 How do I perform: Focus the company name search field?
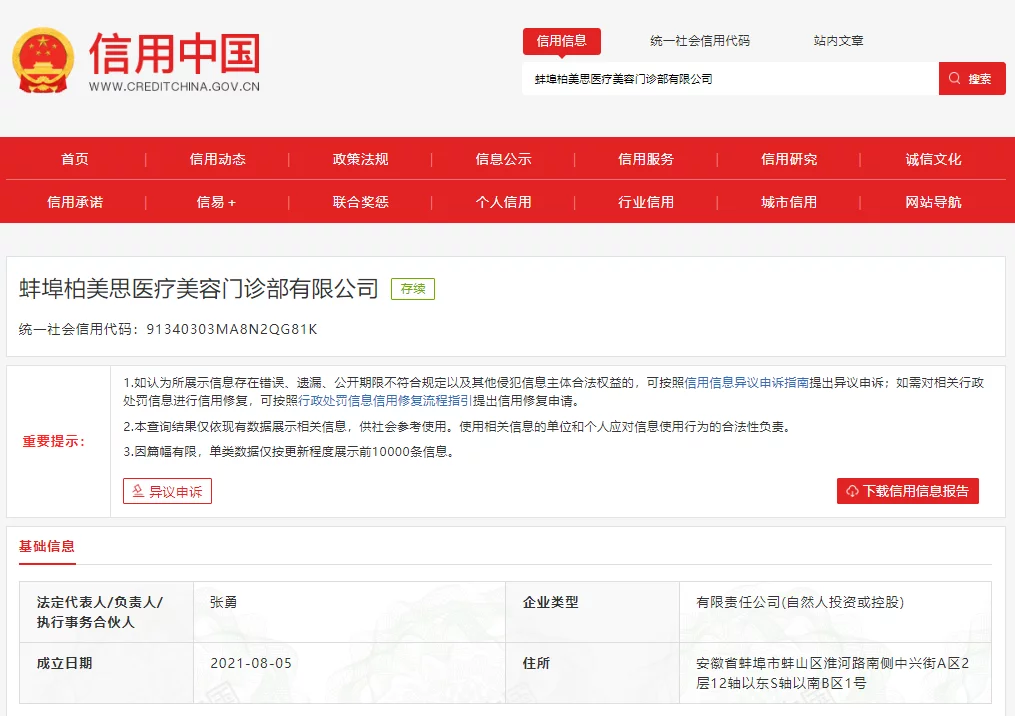[730, 78]
